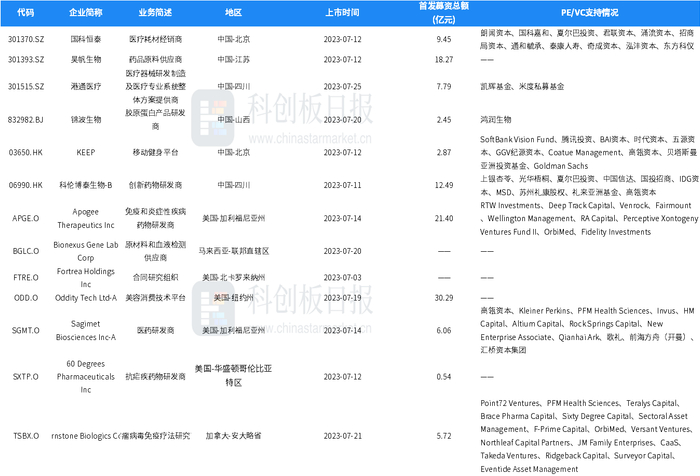Click business description 医疗耗材经销商

pyautogui.click(x=155, y=39)
